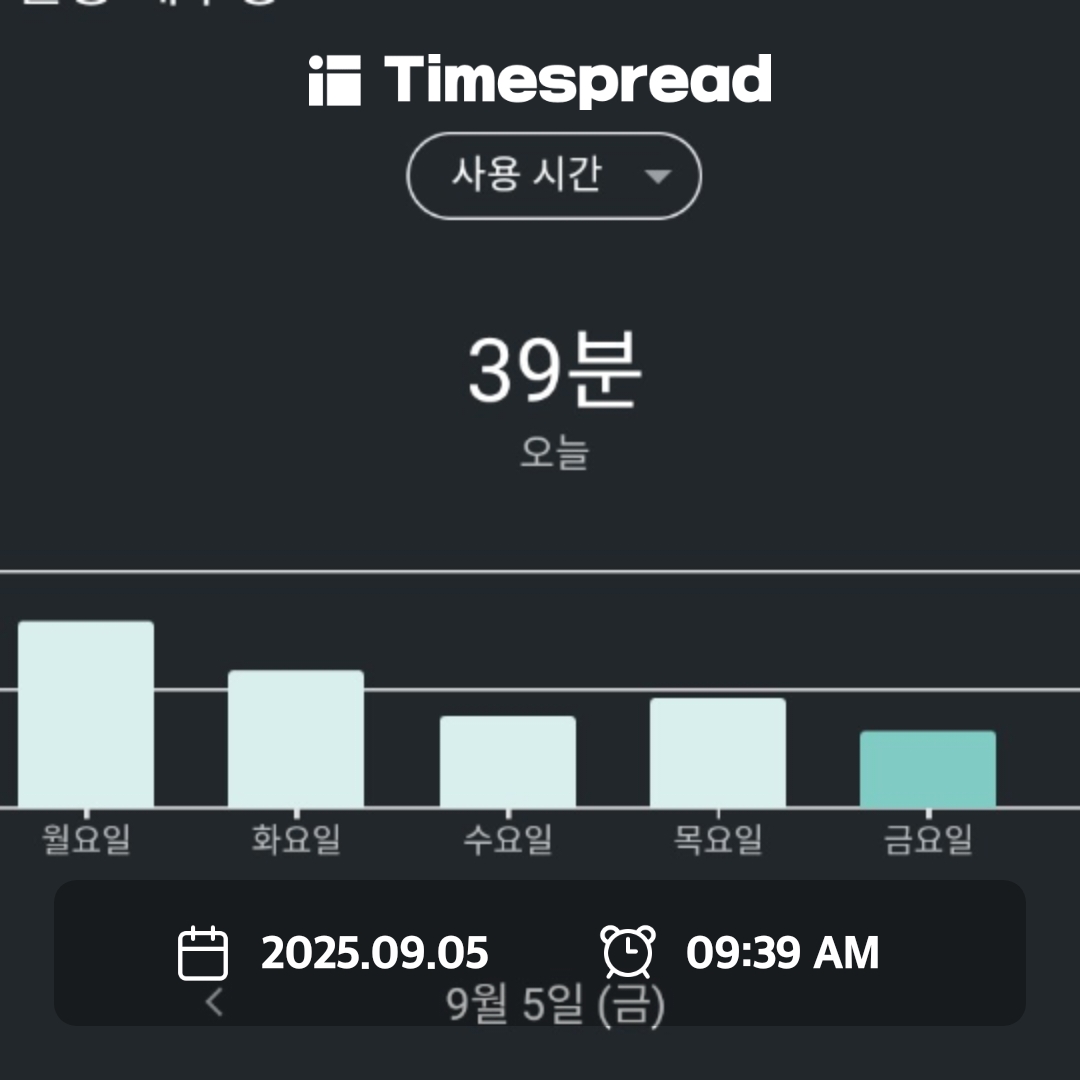This screenshot has width=1080, height=1080.
Task: Click the 화요일 axis label
Action: pos(296,839)
